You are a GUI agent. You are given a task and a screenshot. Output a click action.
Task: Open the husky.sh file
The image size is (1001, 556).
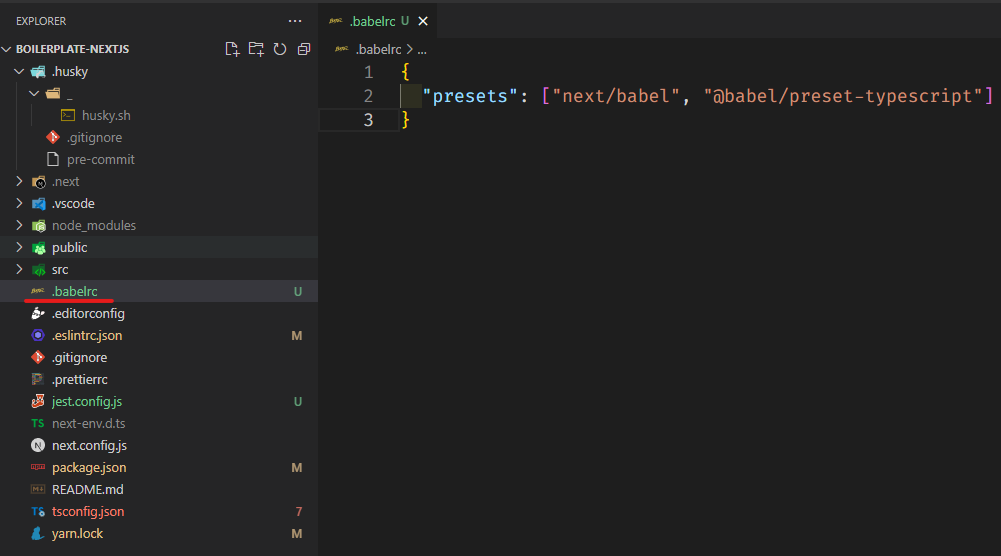tap(106, 116)
